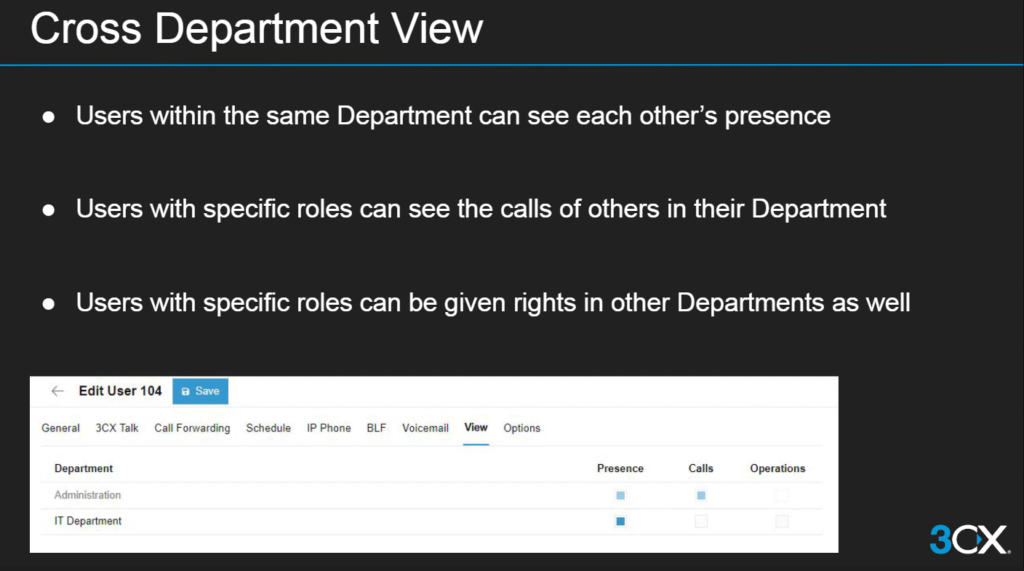Open the Voicemail tab
The image size is (1024, 571).
pos(425,428)
